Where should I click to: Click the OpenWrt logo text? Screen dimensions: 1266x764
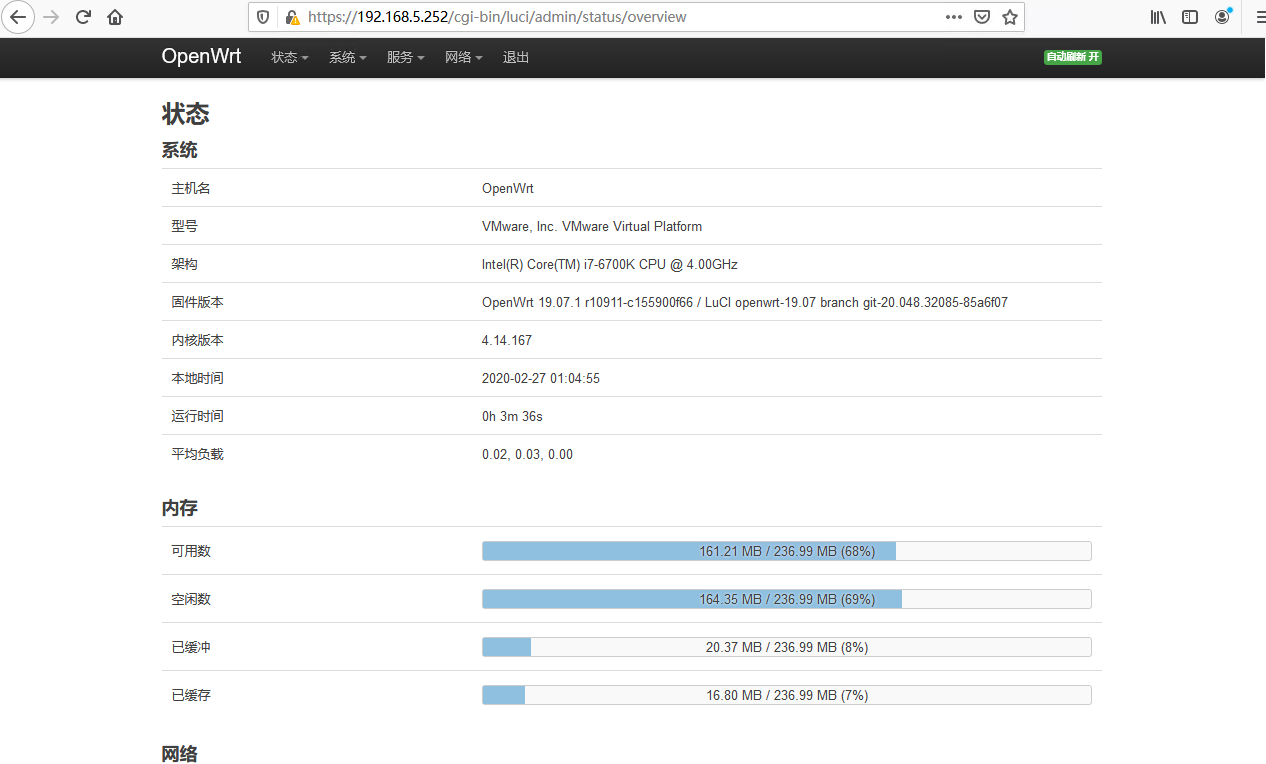pos(201,57)
